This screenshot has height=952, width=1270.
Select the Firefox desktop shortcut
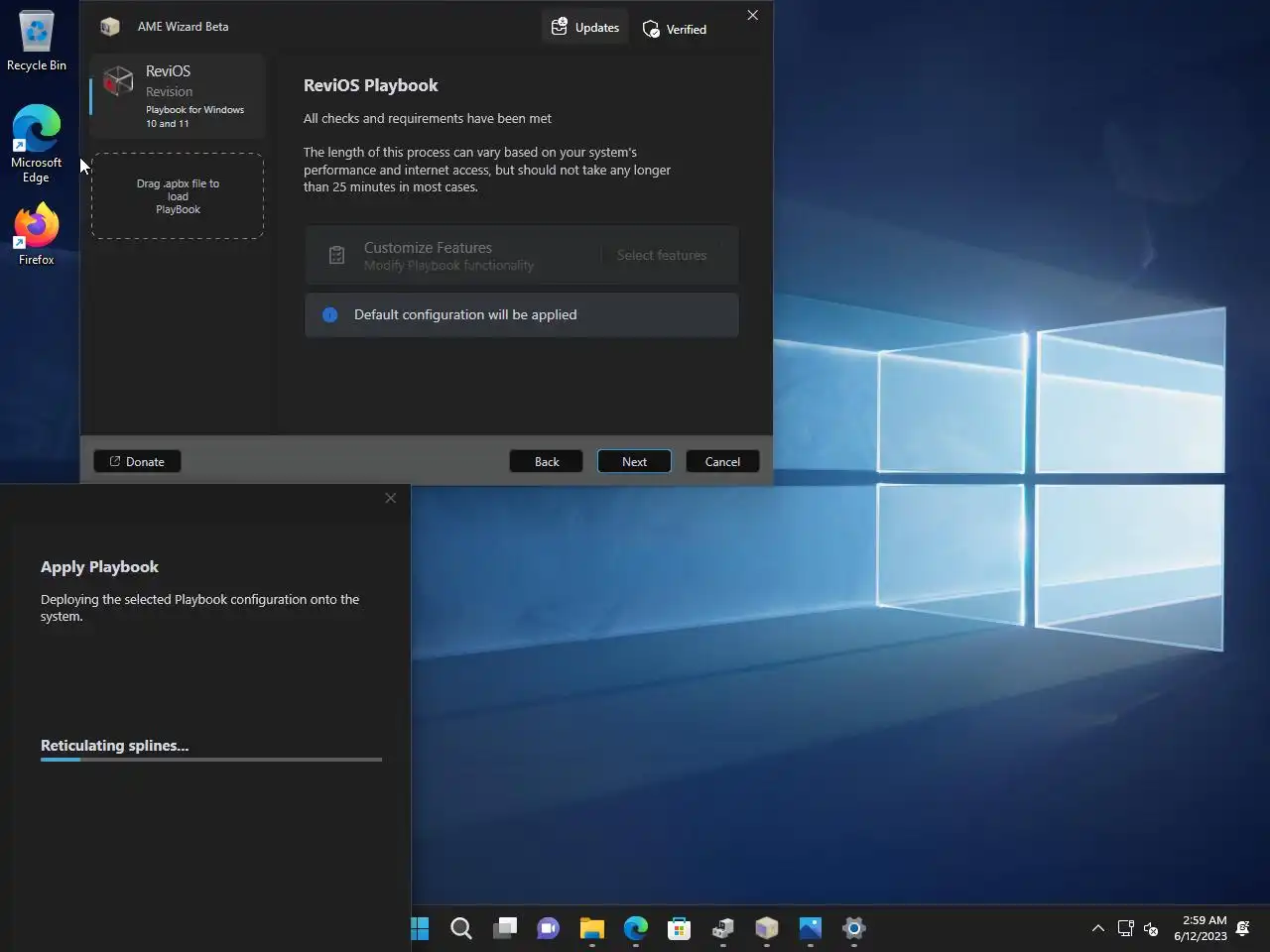pos(37,234)
